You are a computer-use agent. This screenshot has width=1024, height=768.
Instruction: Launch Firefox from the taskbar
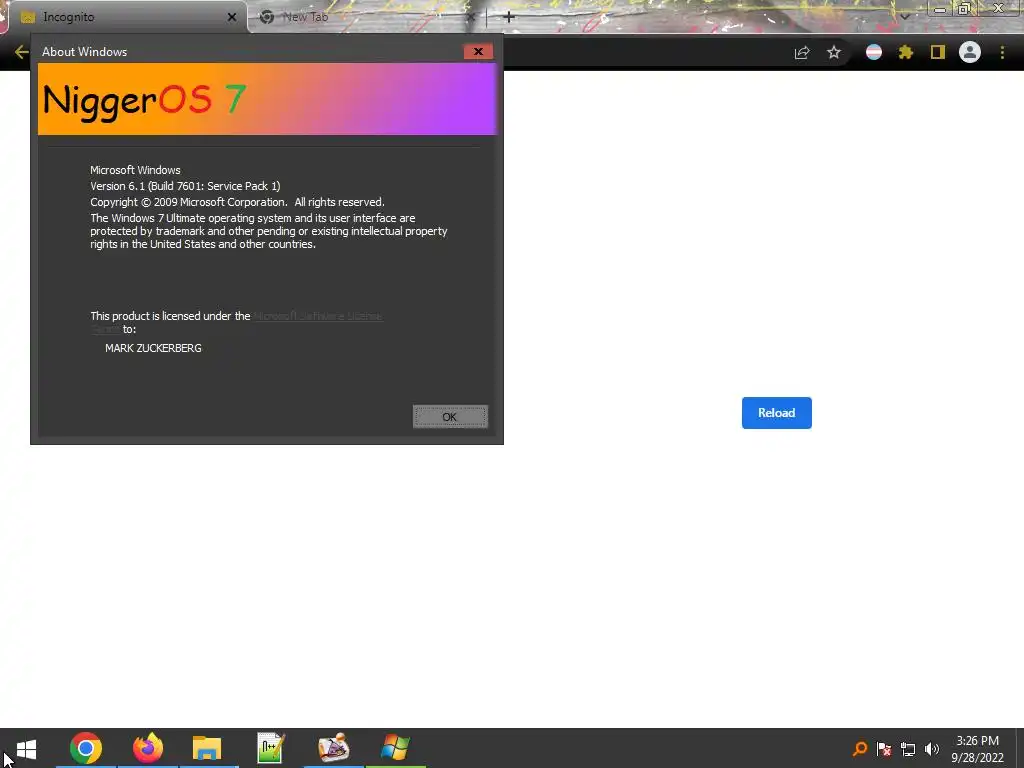(x=148, y=748)
